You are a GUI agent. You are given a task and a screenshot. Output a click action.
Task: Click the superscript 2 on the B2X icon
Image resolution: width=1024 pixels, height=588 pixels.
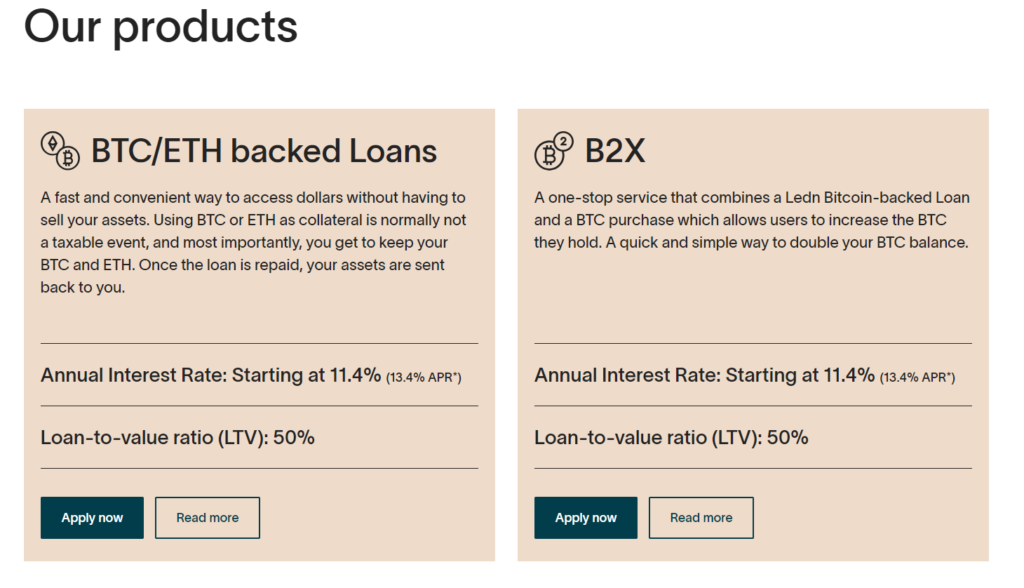click(x=564, y=142)
